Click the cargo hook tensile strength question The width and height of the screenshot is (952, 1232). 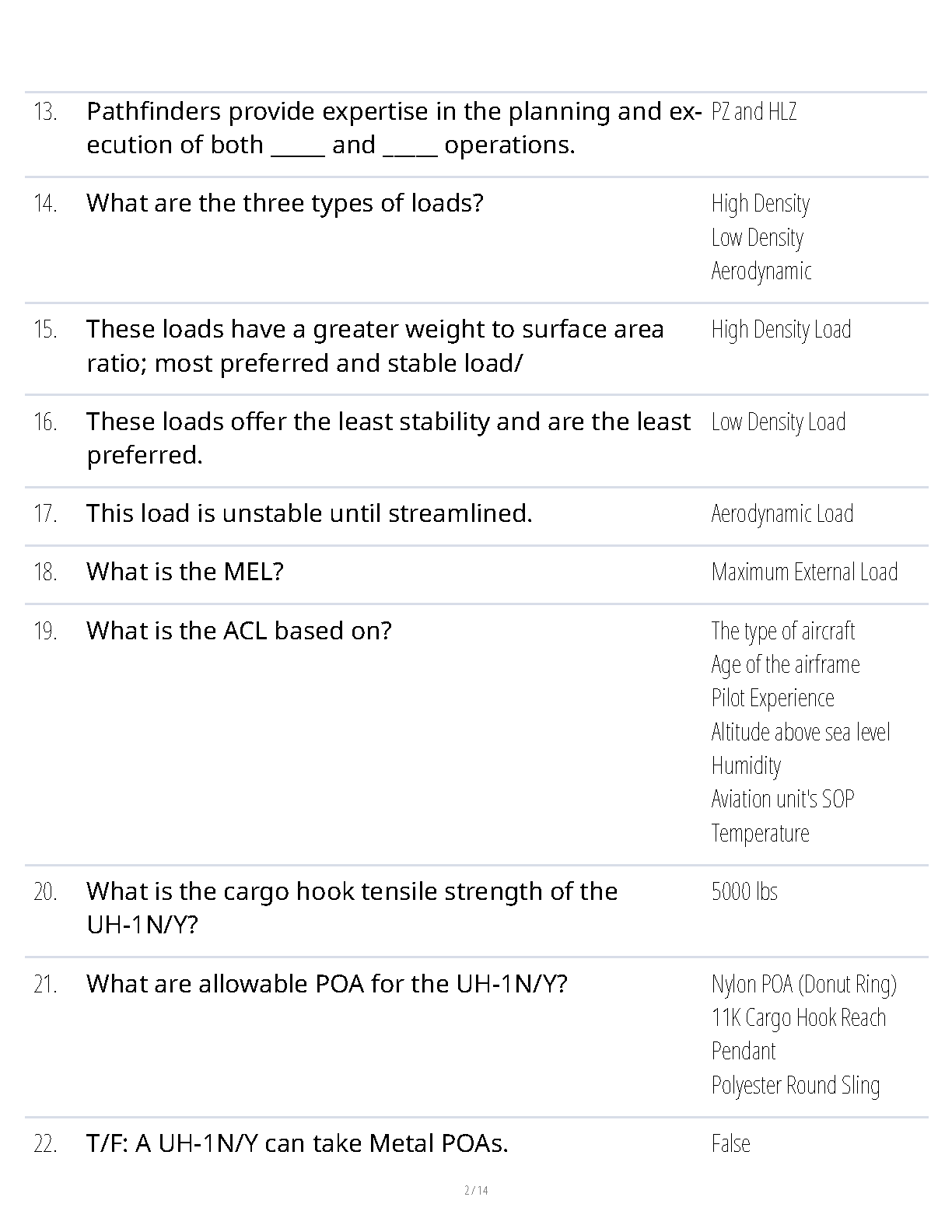coord(352,908)
